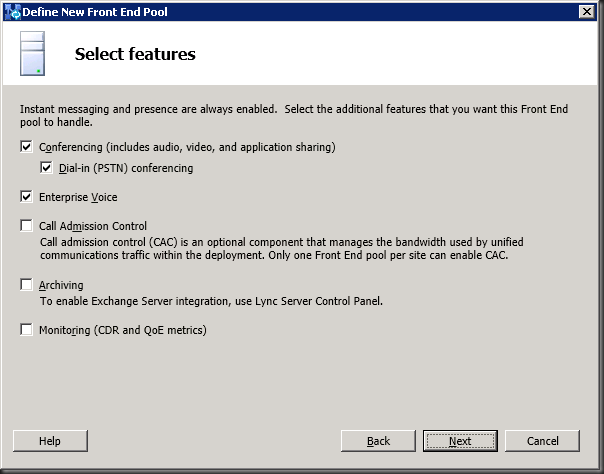The height and width of the screenshot is (474, 604).
Task: Disable the Enterprise Voice checkbox
Action: pos(26,197)
